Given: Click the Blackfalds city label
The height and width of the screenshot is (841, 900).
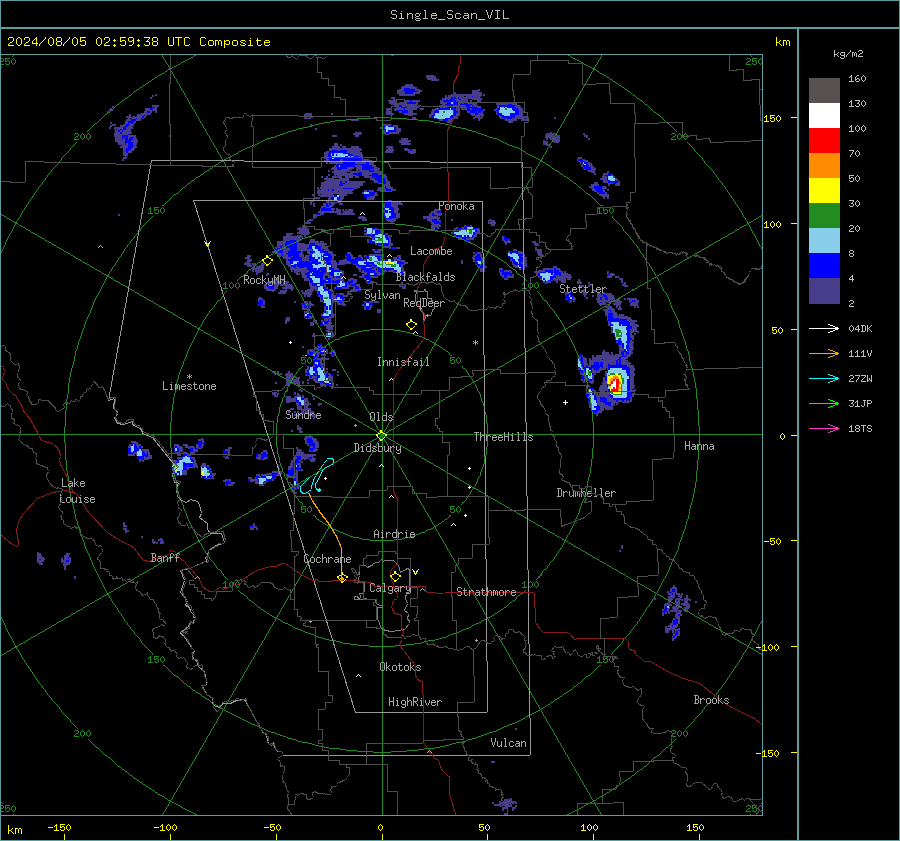Looking at the screenshot, I should click(425, 277).
